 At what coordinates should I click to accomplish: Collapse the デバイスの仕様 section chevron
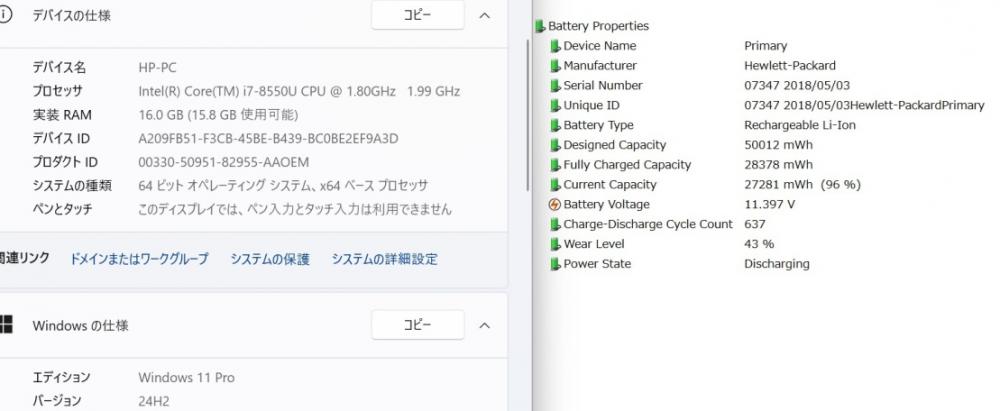[485, 16]
